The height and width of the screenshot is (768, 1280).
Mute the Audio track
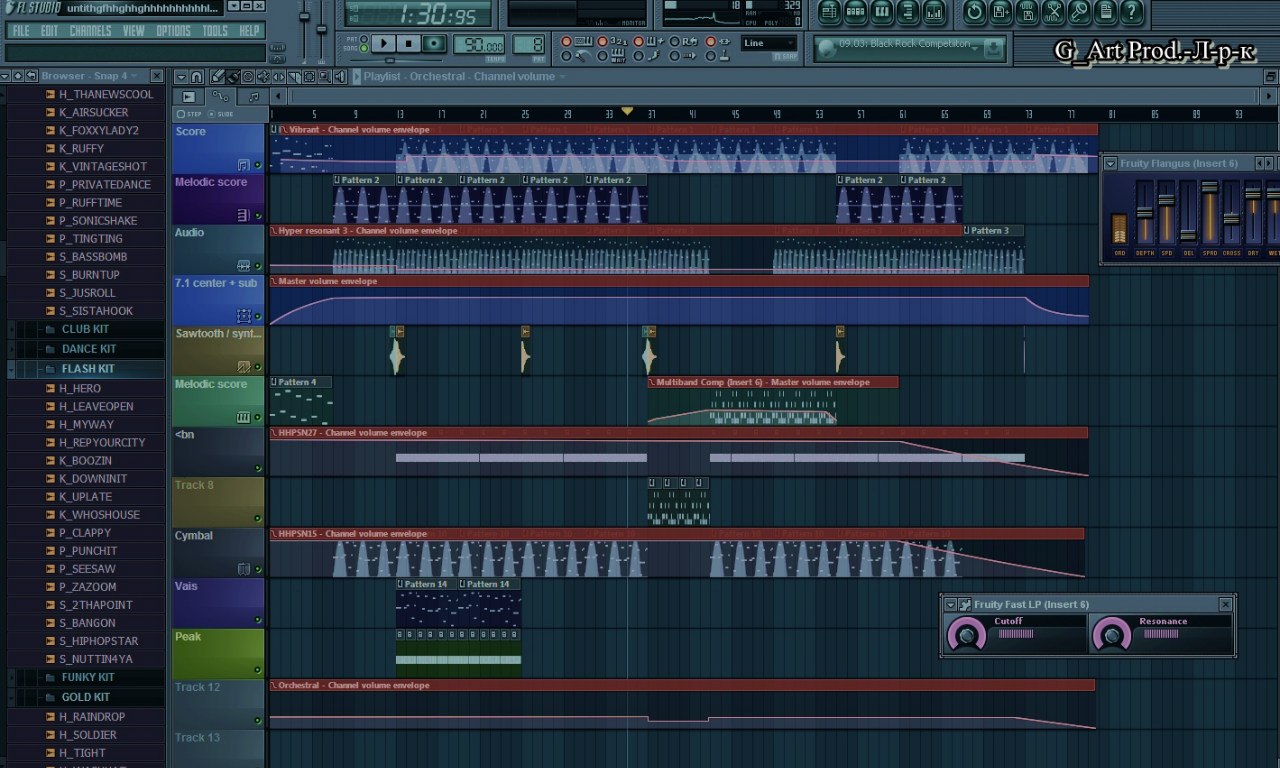click(x=258, y=267)
